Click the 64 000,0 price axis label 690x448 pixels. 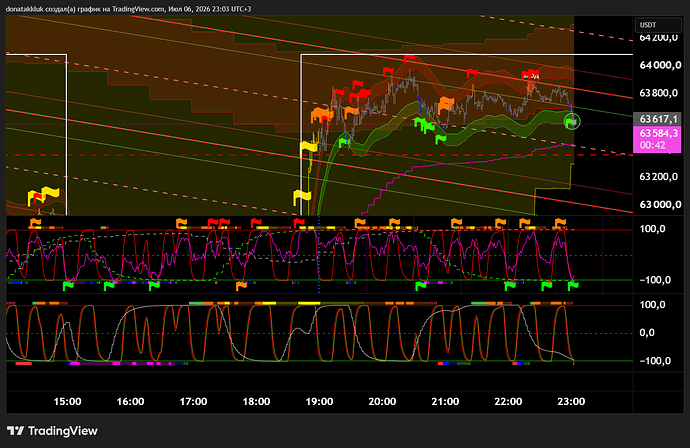click(x=660, y=65)
